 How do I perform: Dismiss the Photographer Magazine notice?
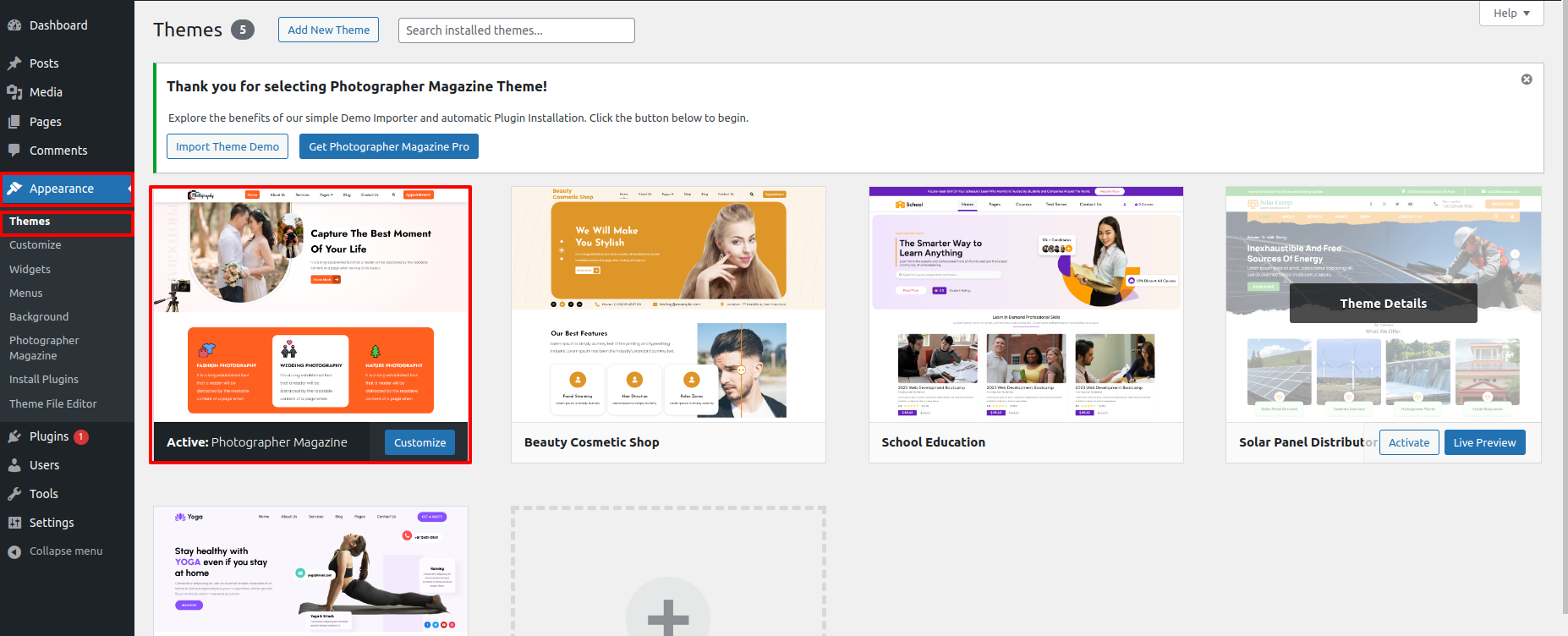point(1527,79)
